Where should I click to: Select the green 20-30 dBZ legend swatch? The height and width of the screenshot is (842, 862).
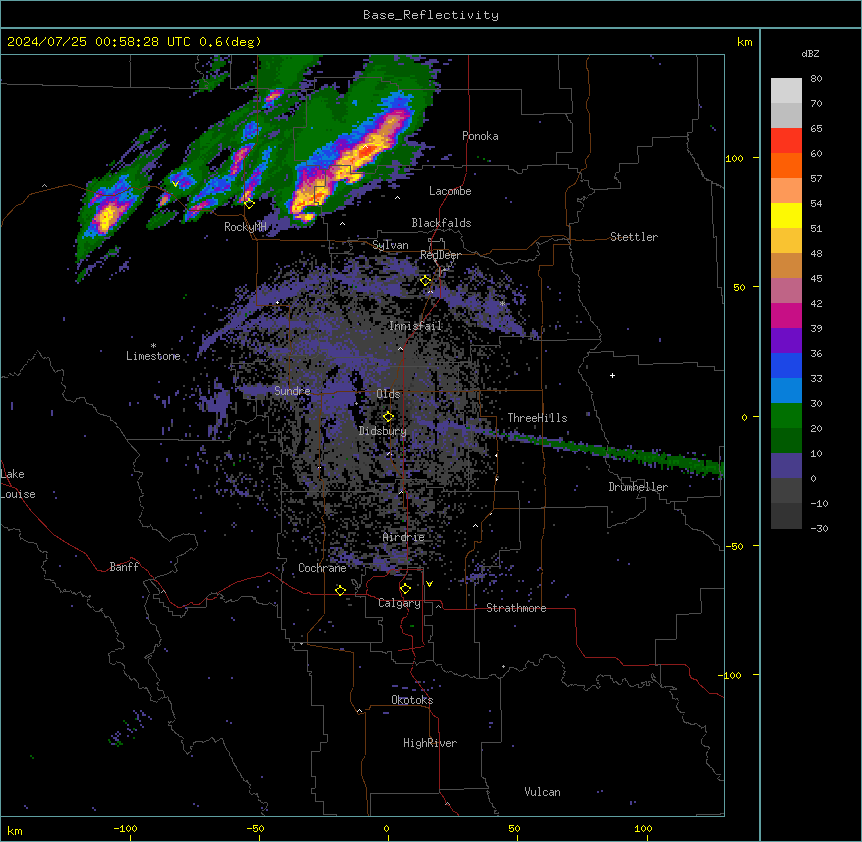(x=786, y=416)
